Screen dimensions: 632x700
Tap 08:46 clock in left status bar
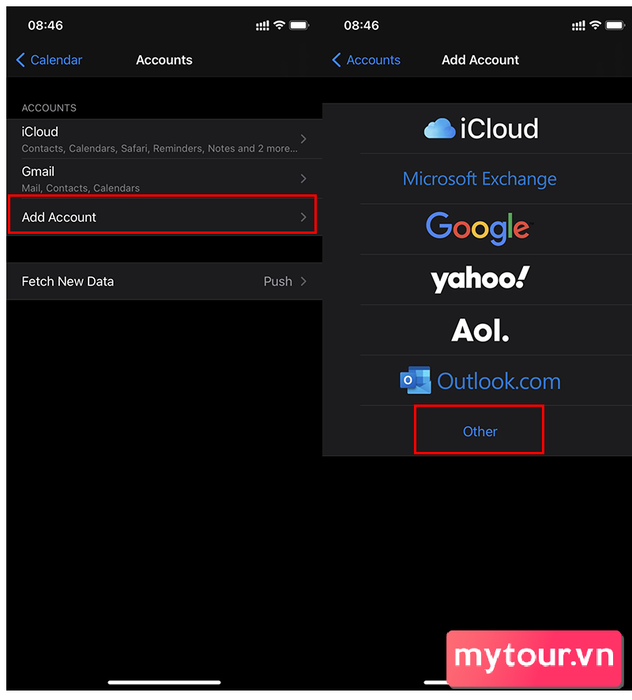[x=46, y=25]
